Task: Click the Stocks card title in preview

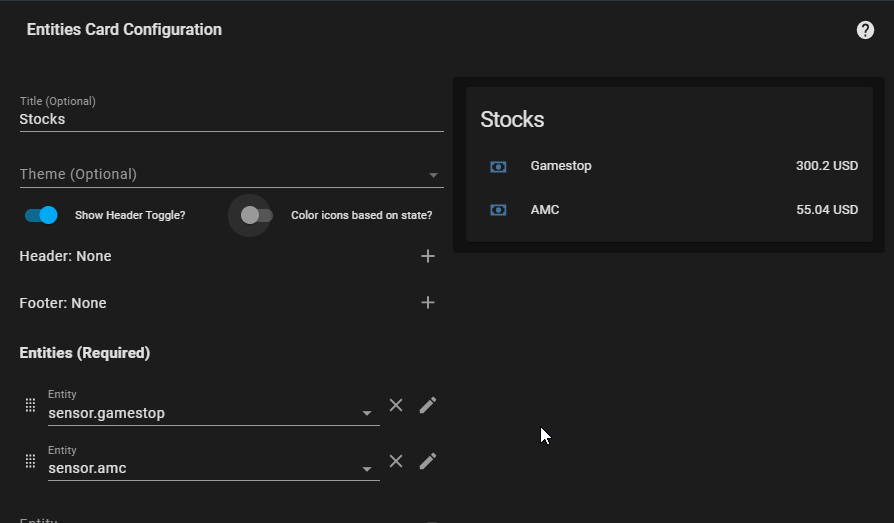Action: pos(512,119)
